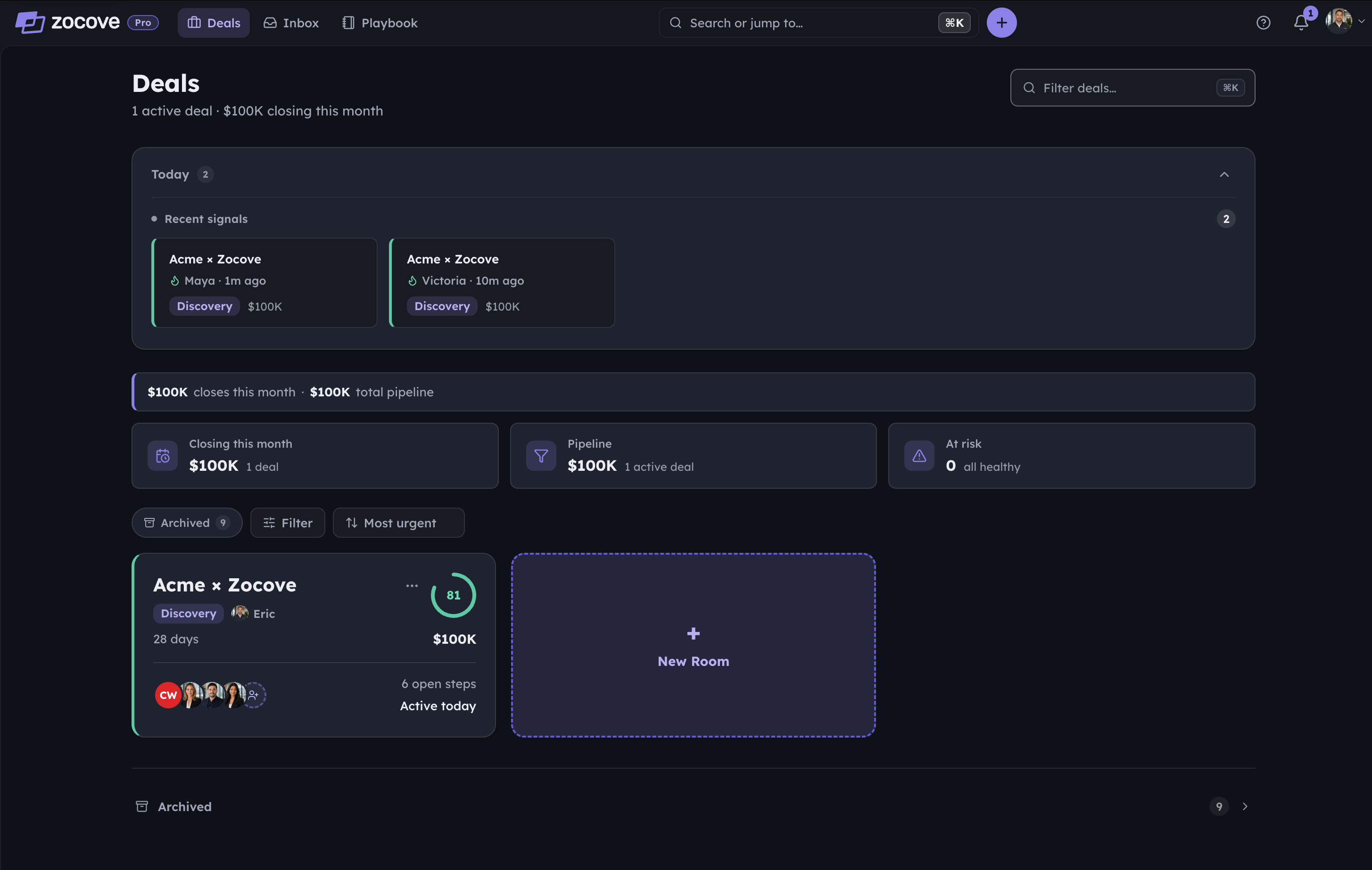Click the Pipeline funnel icon
Viewport: 1372px width, 870px height.
pos(541,455)
